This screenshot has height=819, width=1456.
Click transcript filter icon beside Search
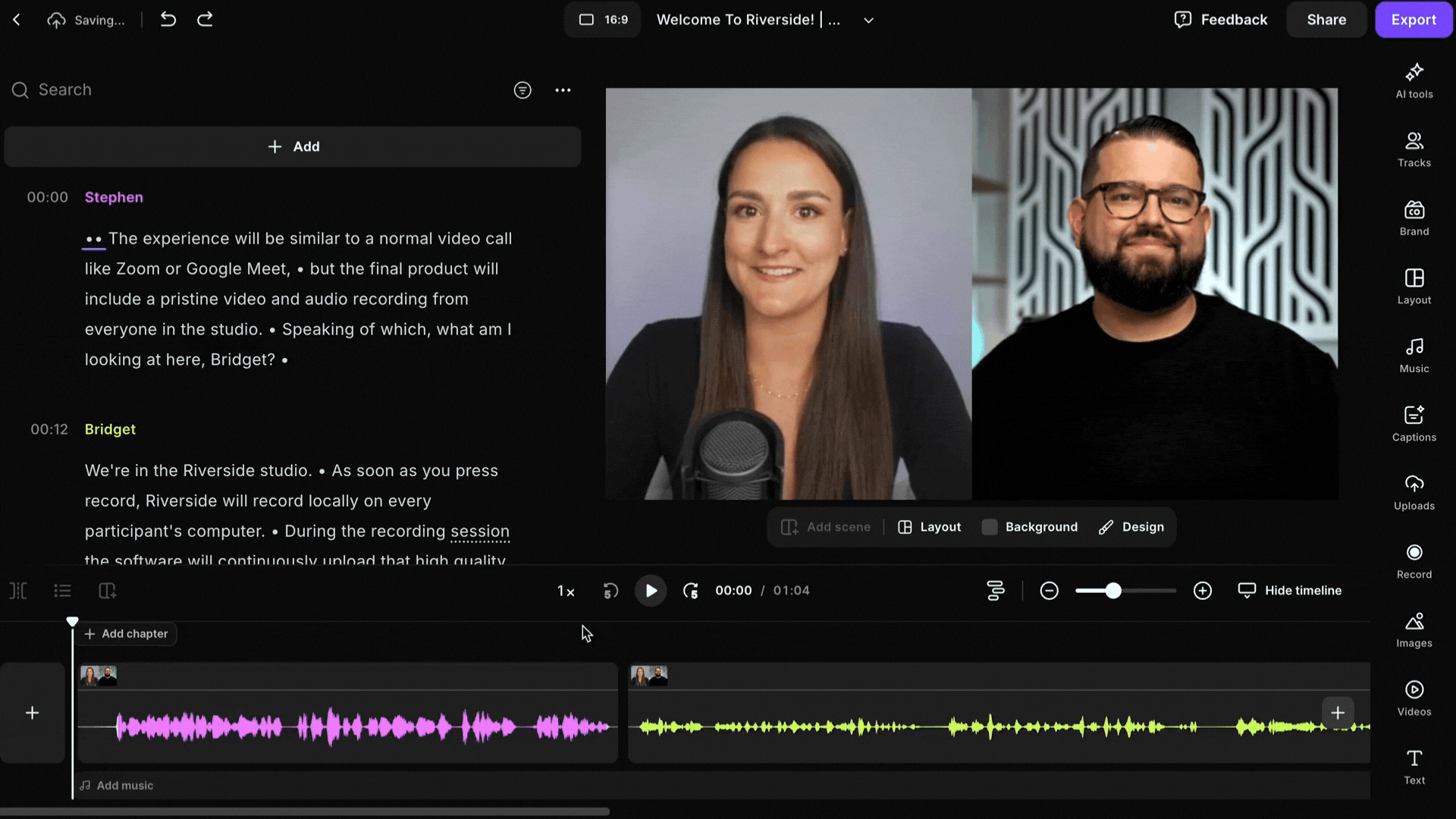coord(522,90)
